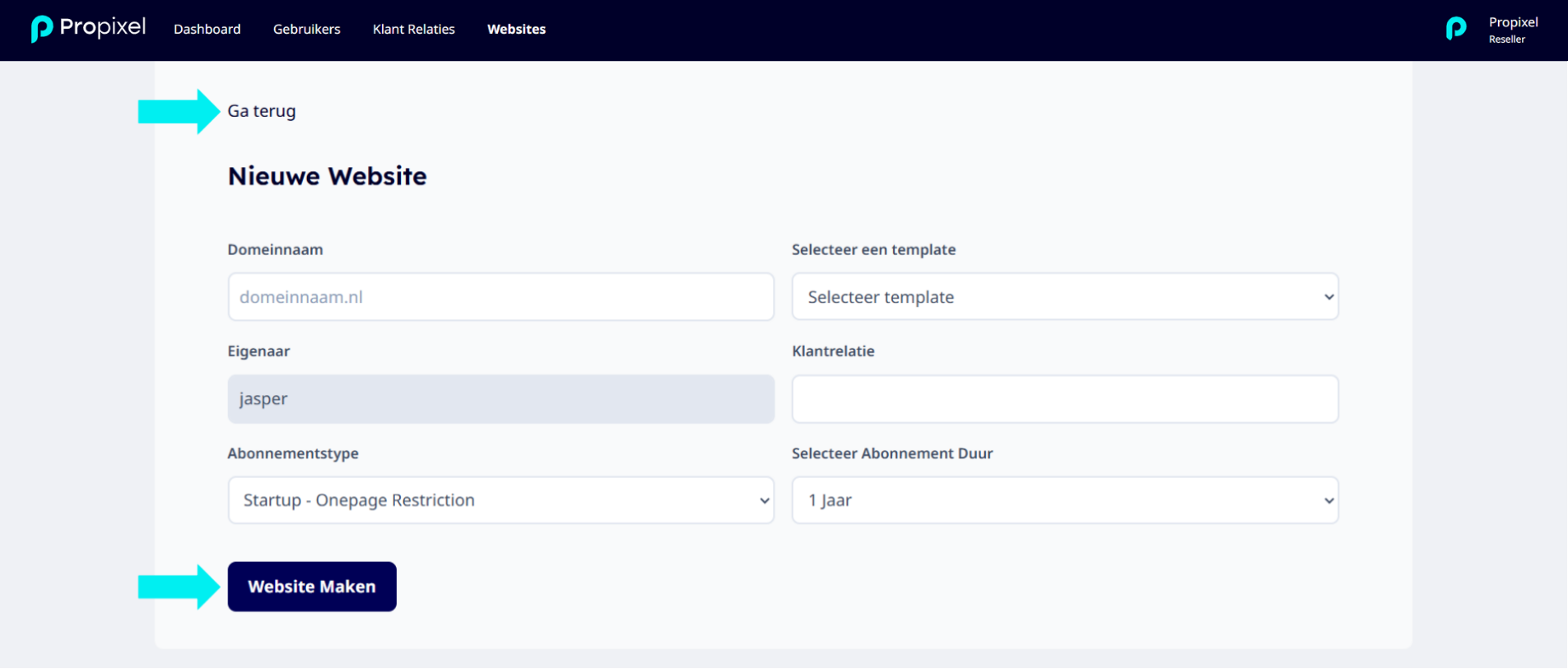Open the Abonnement Duur dropdown showing 1 Jaar
1568x669 pixels.
pyautogui.click(x=1065, y=500)
